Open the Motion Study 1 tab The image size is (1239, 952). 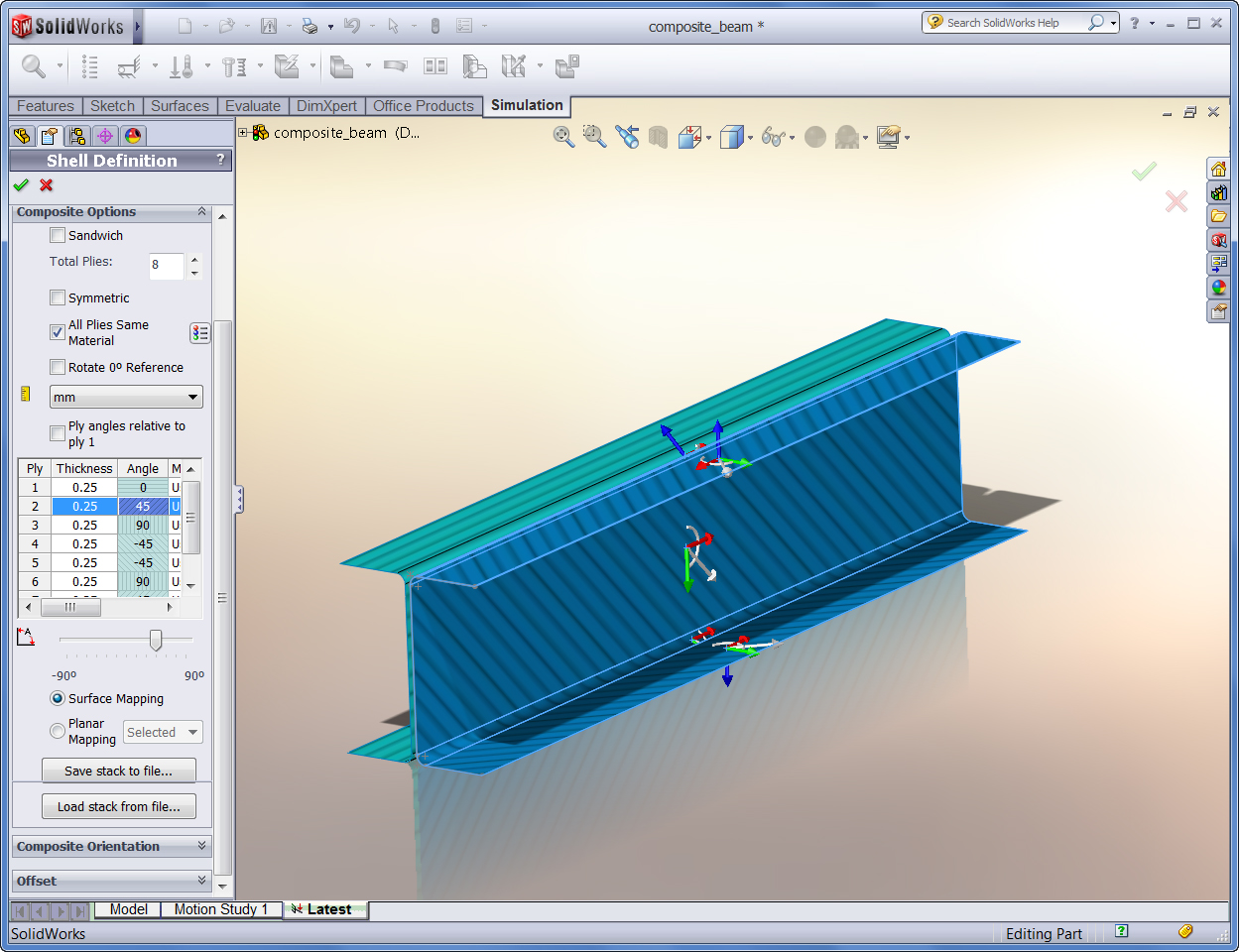pos(220,909)
